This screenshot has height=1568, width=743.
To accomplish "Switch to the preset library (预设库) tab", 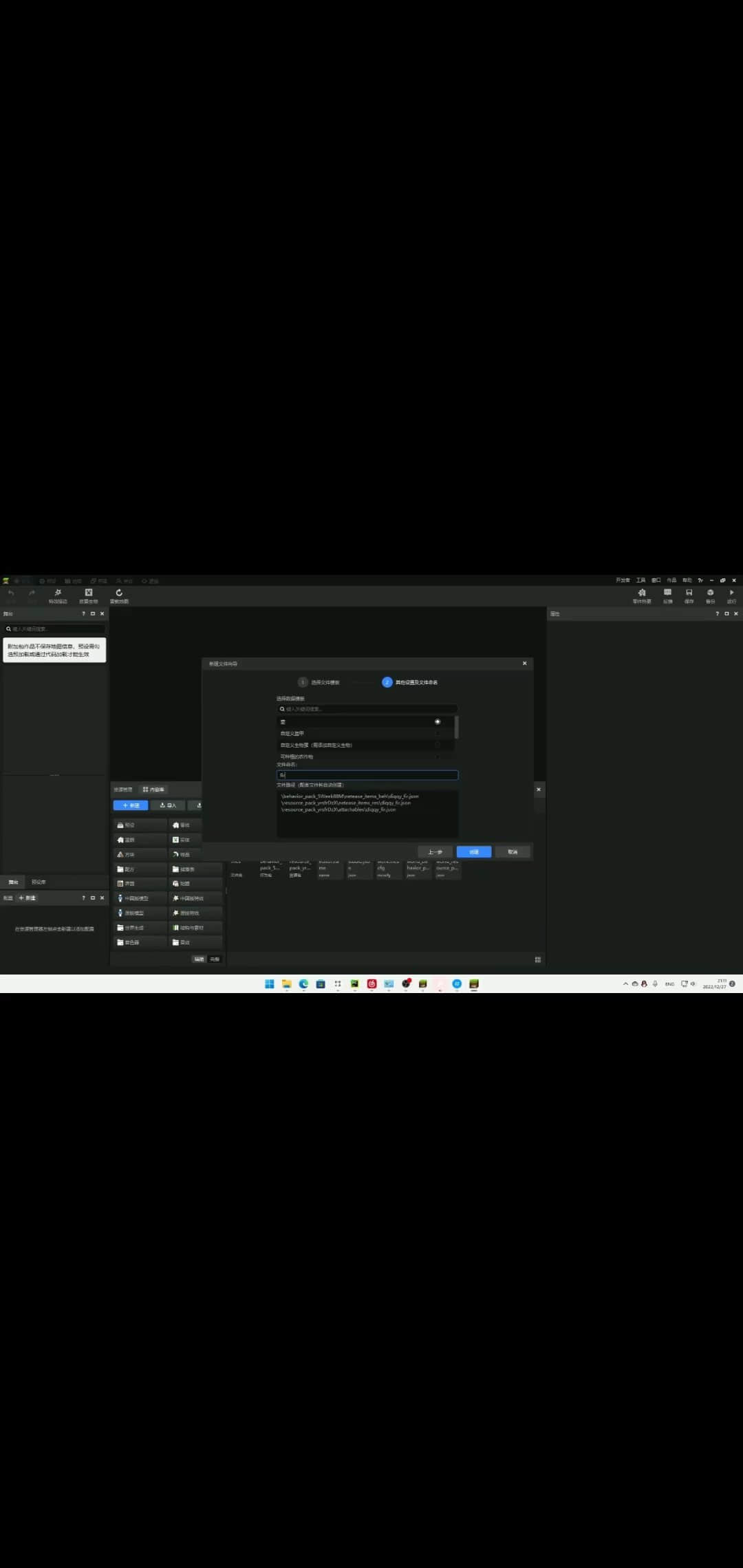I will [39, 882].
